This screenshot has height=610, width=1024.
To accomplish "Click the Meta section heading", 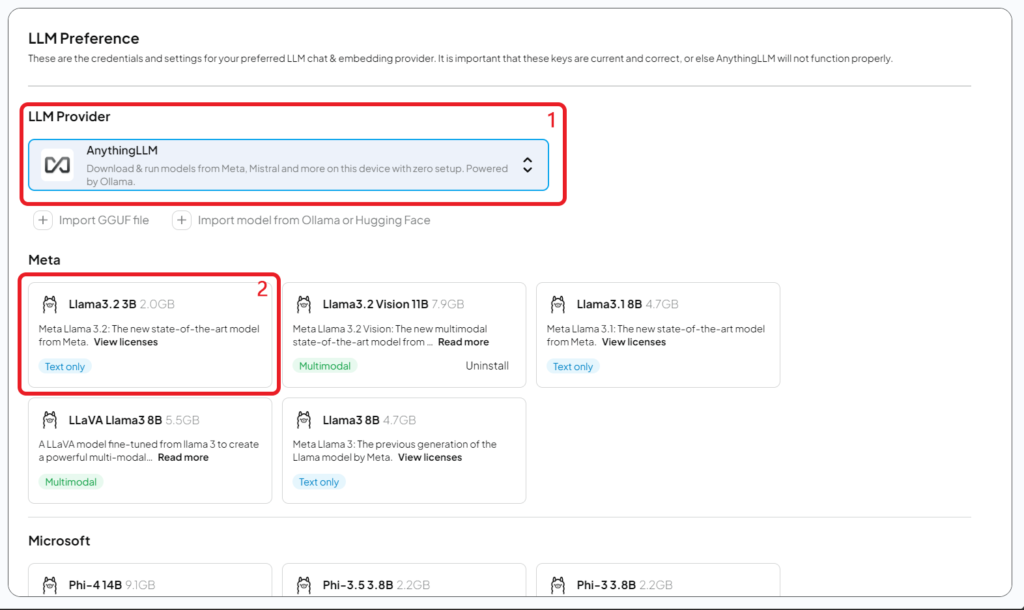I will 44,259.
